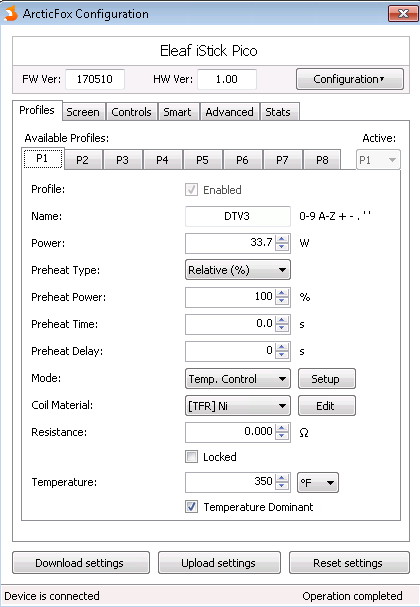
Task: Click the Name field containing DTV3
Action: tap(238, 216)
